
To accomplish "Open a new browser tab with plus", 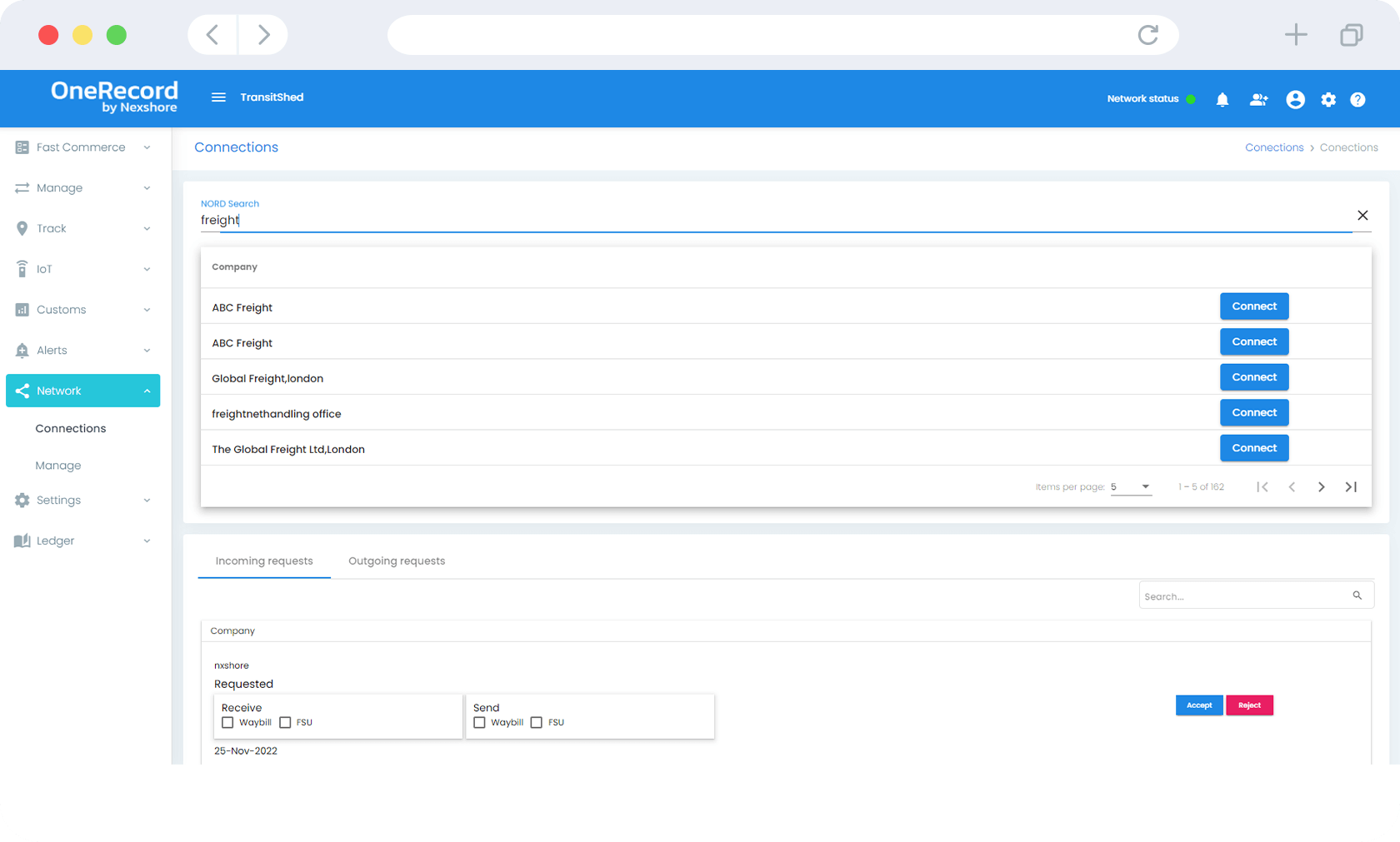I will 1296,35.
